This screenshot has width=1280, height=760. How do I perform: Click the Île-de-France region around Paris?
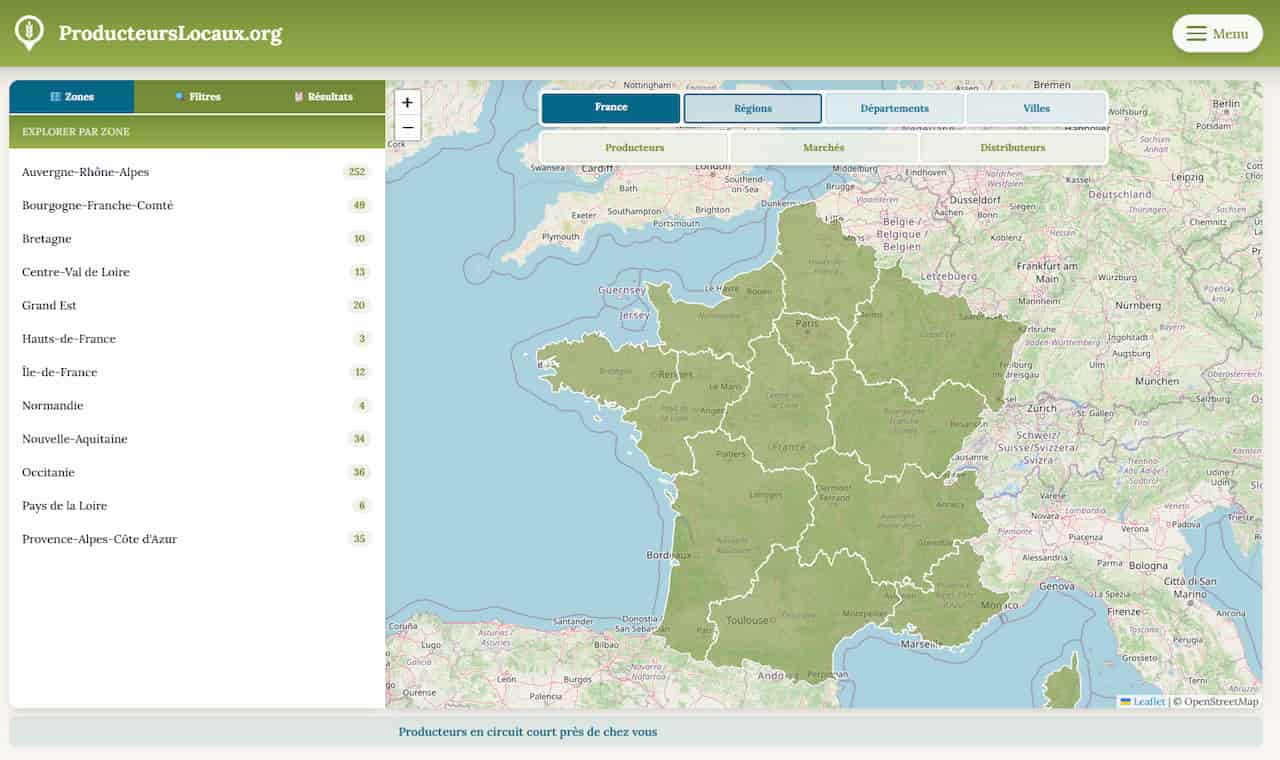click(x=810, y=340)
